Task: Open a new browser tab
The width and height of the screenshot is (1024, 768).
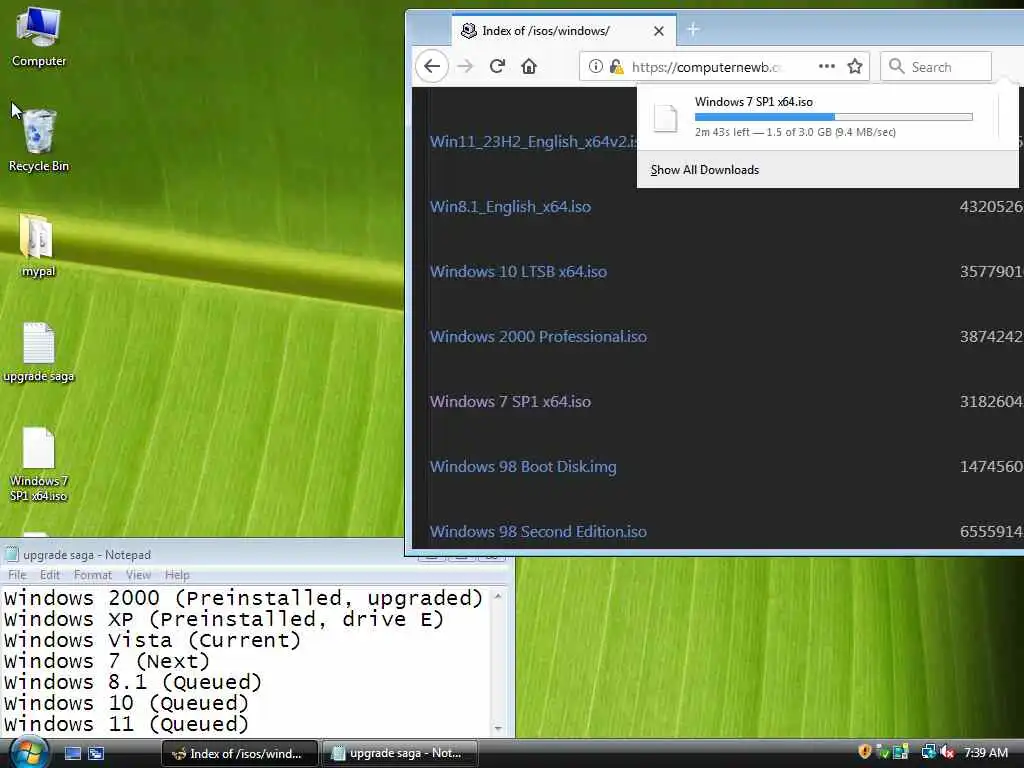Action: (693, 29)
